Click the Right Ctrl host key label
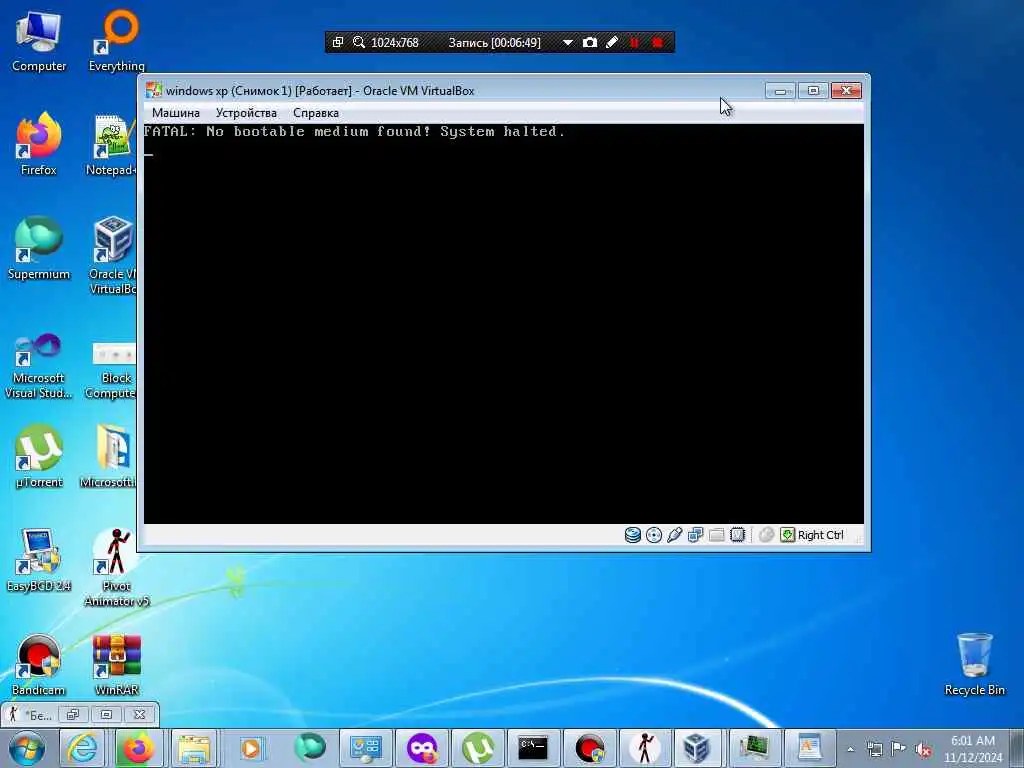Viewport: 1024px width, 768px height. pos(821,535)
